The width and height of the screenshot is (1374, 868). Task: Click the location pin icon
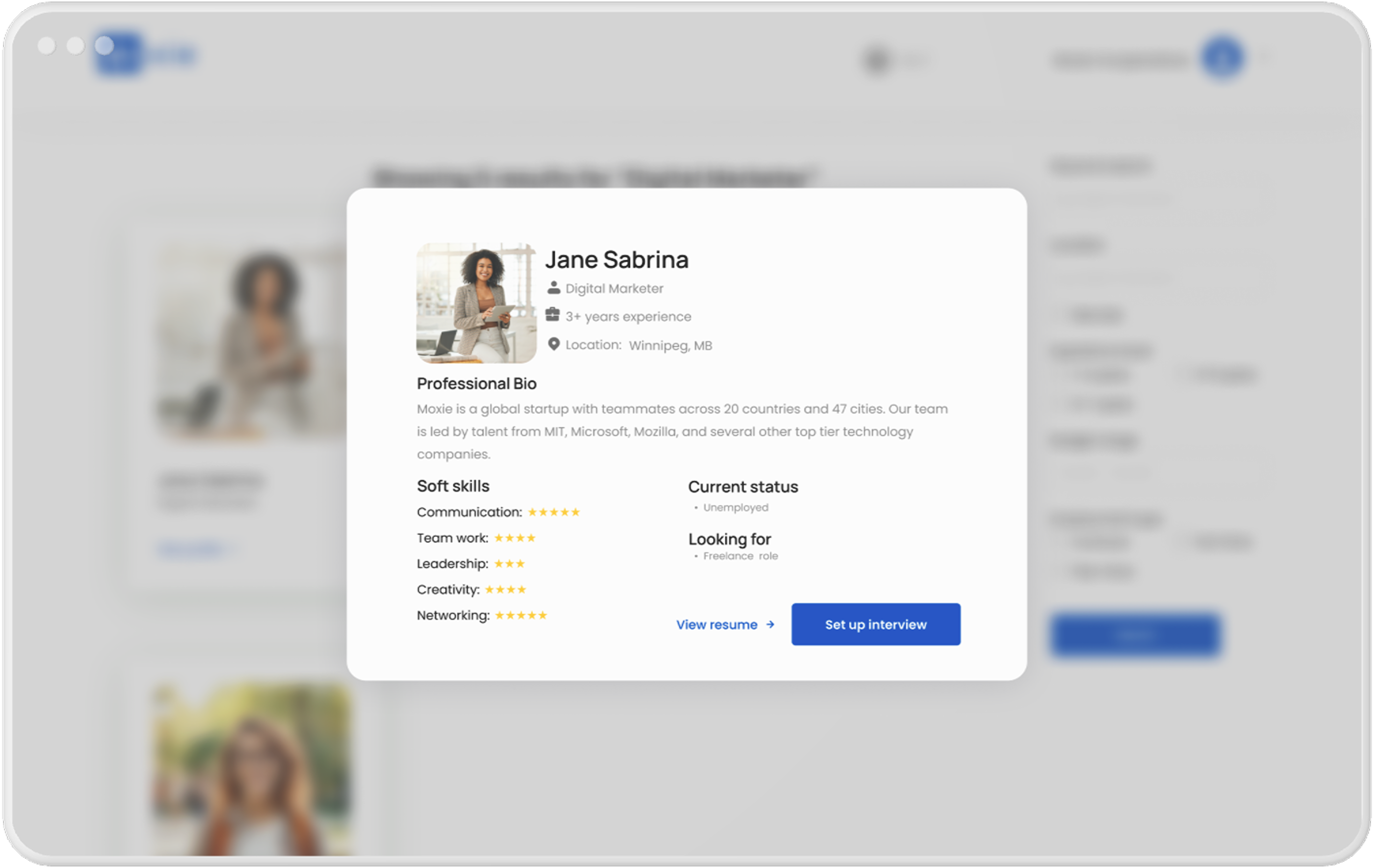(x=553, y=344)
